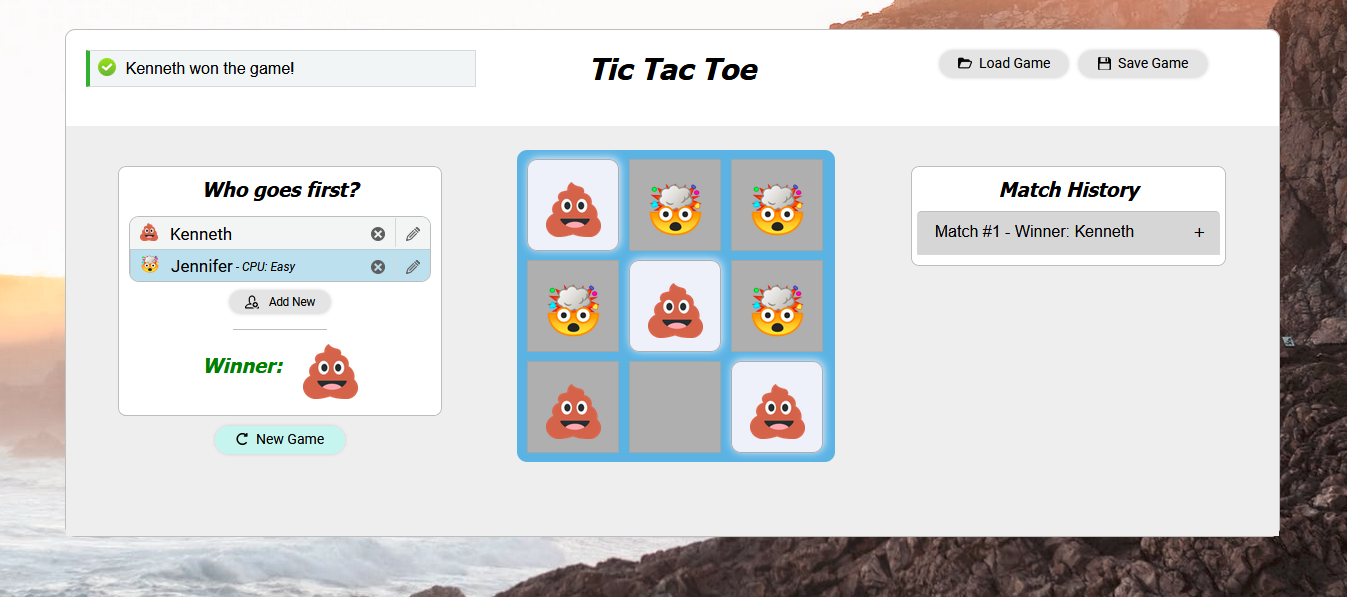Click the empty bottom-middle board cell
Viewport: 1347px width, 597px height.
pyautogui.click(x=675, y=407)
